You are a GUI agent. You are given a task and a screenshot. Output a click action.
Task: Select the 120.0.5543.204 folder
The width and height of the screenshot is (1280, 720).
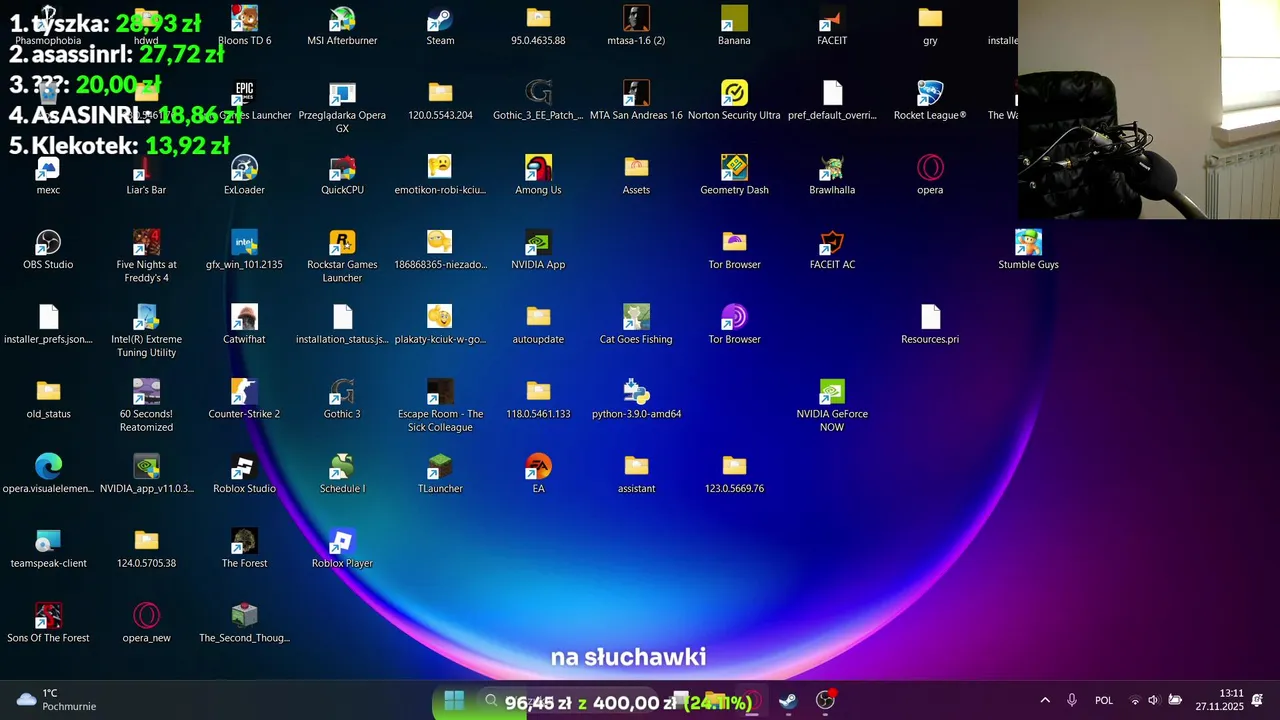click(440, 101)
